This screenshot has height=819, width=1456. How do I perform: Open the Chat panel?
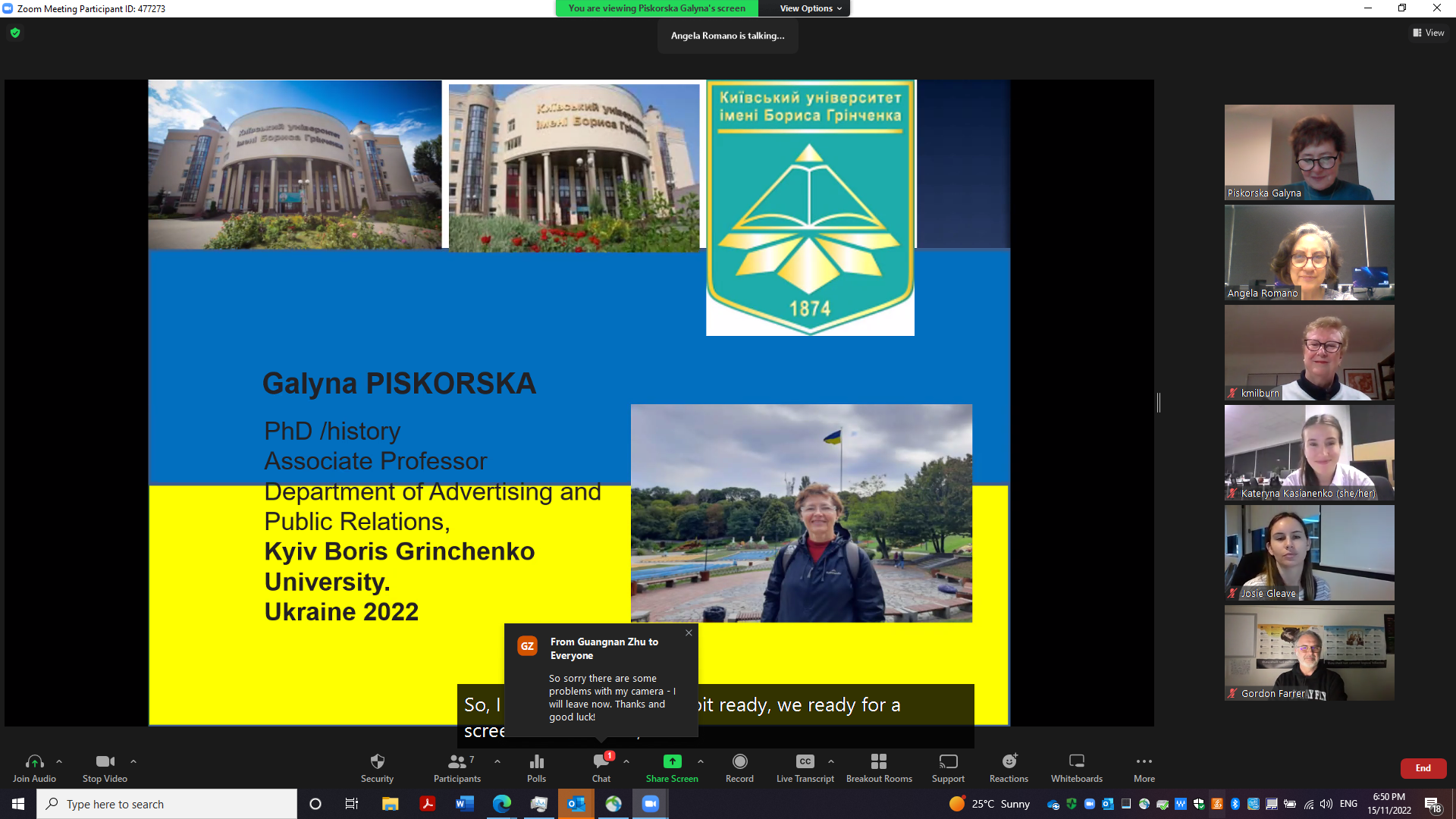point(601,767)
